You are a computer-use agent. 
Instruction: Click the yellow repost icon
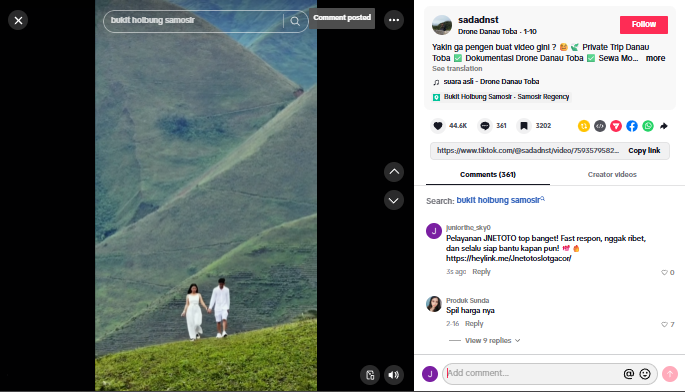584,126
